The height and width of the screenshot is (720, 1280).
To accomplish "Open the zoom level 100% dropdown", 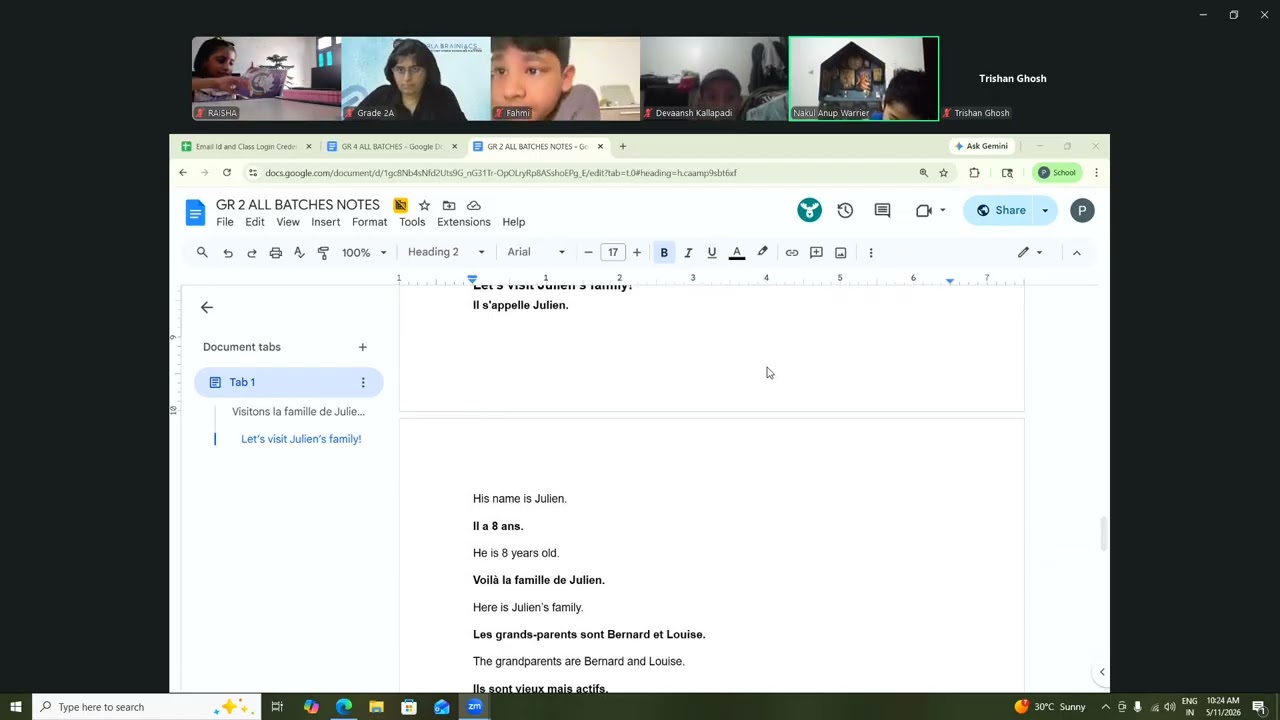I will (x=364, y=253).
